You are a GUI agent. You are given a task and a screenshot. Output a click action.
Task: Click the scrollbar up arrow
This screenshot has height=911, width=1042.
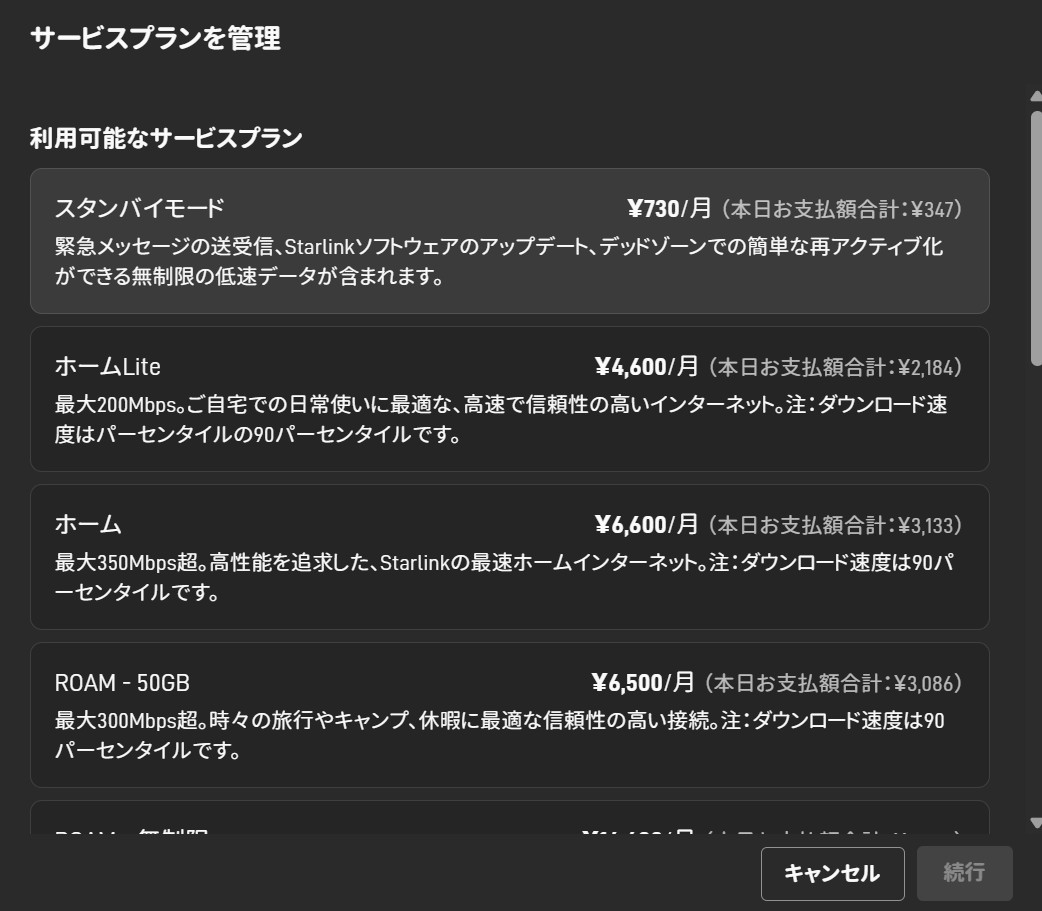(1036, 96)
